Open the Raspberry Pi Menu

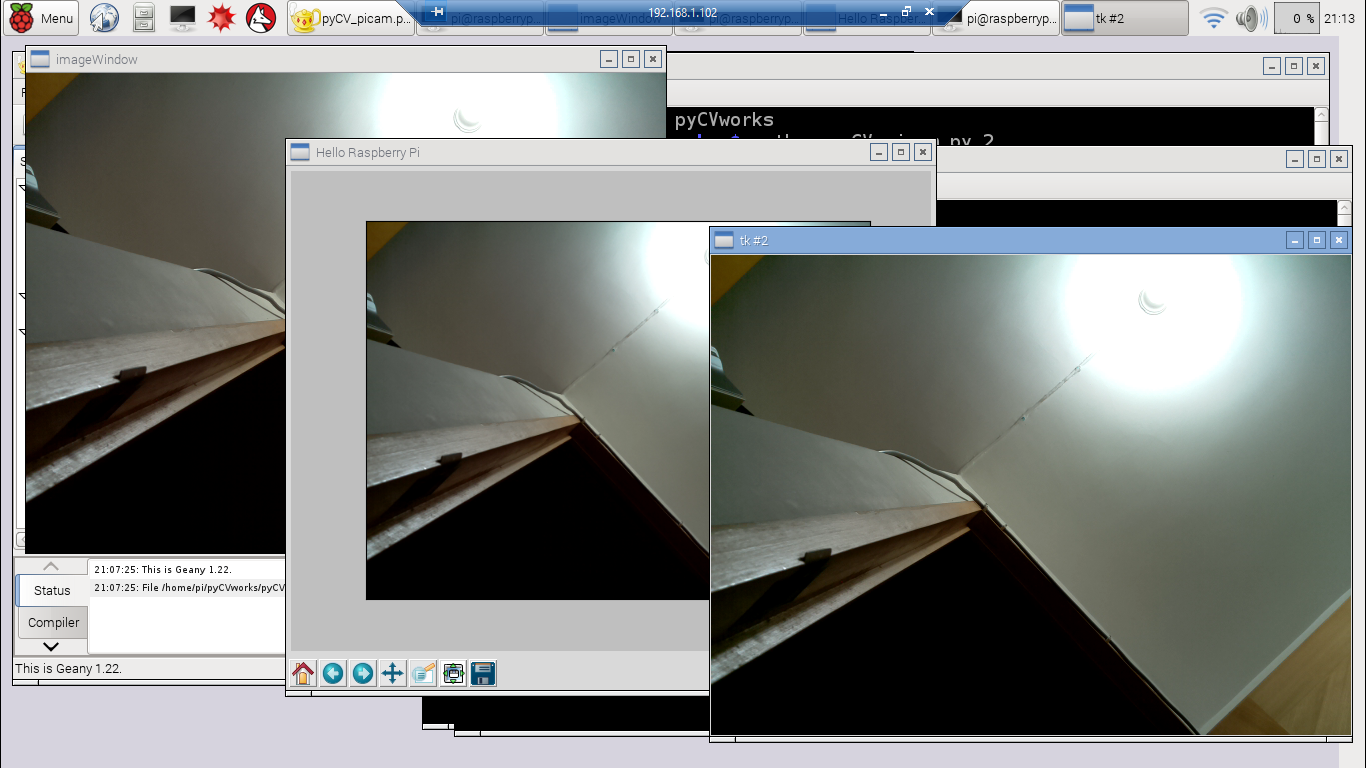(41, 18)
